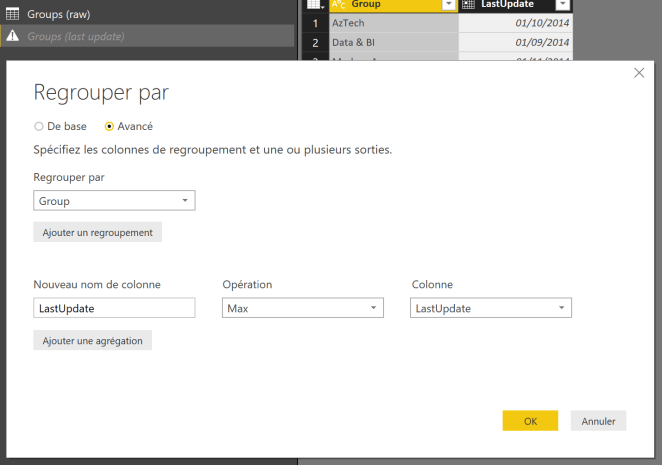Click the date type icon on LastUpdate column

pyautogui.click(x=468, y=5)
